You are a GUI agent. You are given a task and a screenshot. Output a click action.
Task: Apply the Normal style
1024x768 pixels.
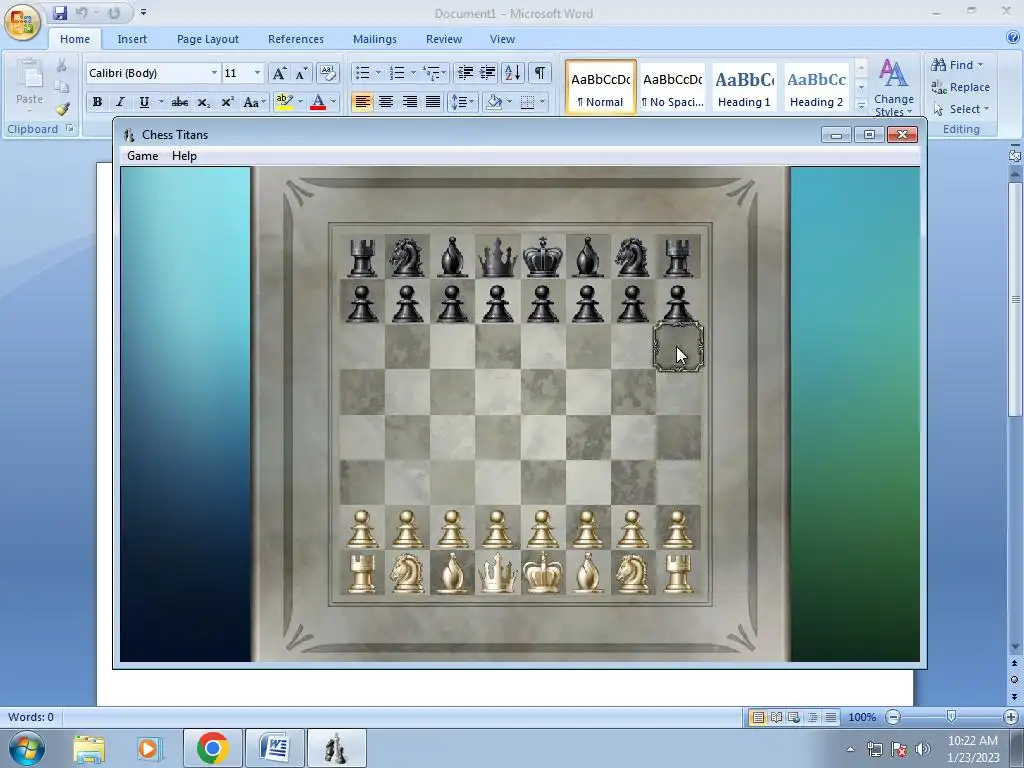click(601, 87)
